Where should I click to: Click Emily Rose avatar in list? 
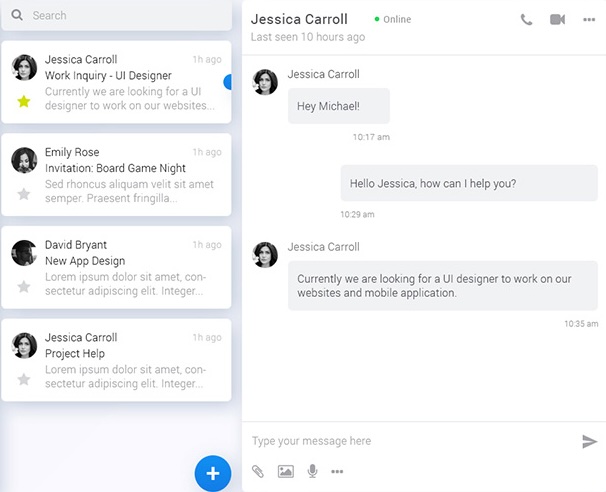coord(24,160)
